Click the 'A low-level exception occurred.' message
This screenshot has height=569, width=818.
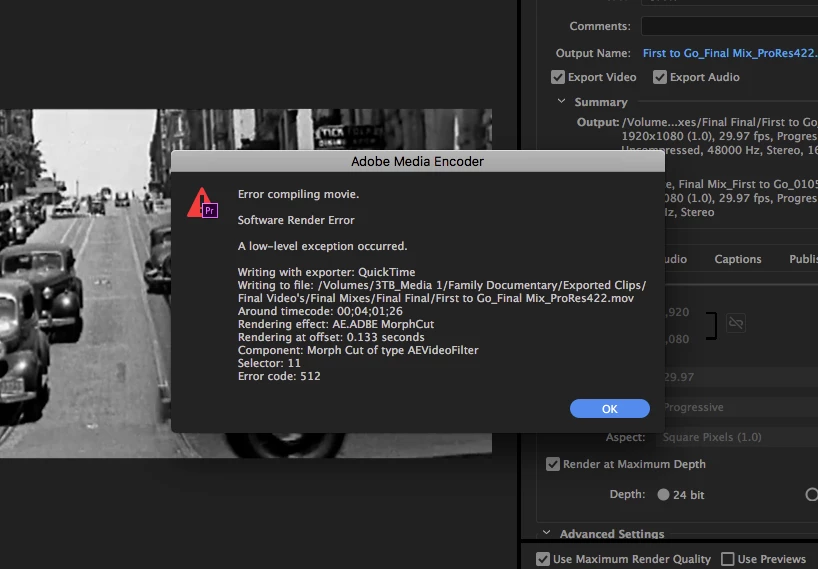pyautogui.click(x=322, y=246)
